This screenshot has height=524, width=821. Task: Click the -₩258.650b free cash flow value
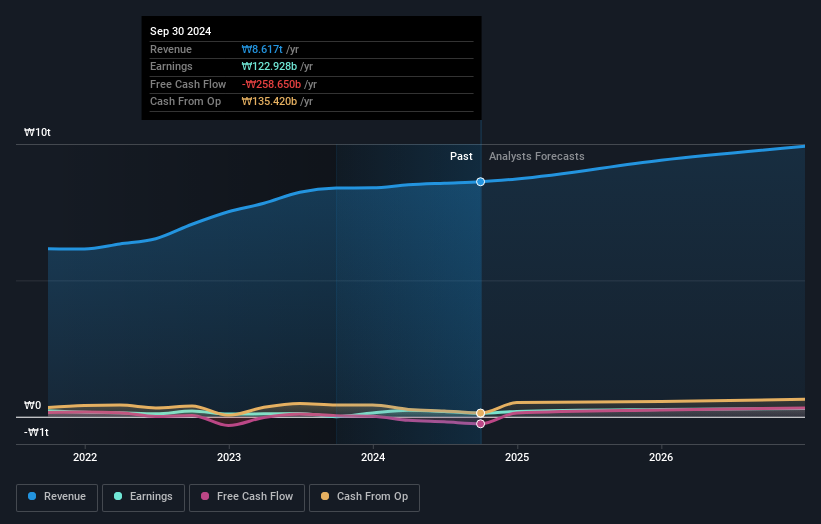tap(271, 84)
